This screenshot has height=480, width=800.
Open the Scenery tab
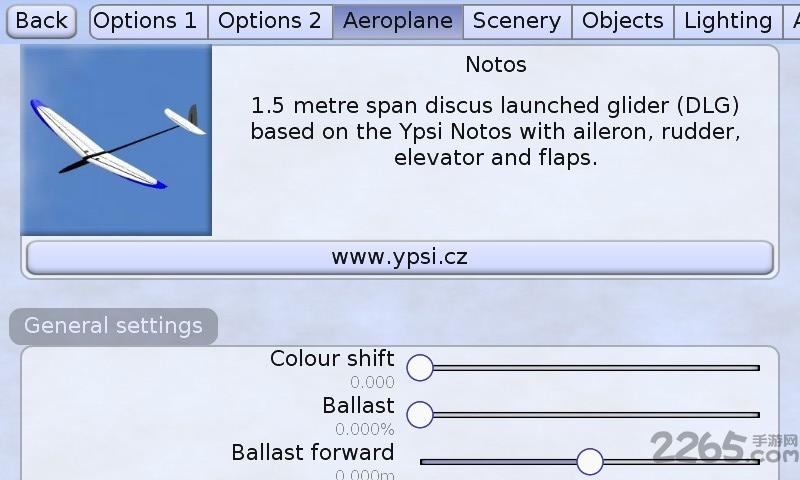click(x=517, y=21)
